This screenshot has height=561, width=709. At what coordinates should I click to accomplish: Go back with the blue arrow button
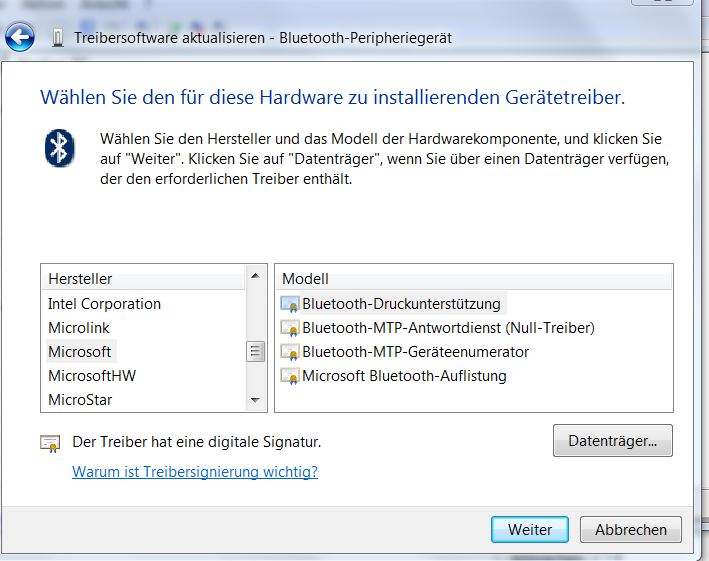[19, 37]
